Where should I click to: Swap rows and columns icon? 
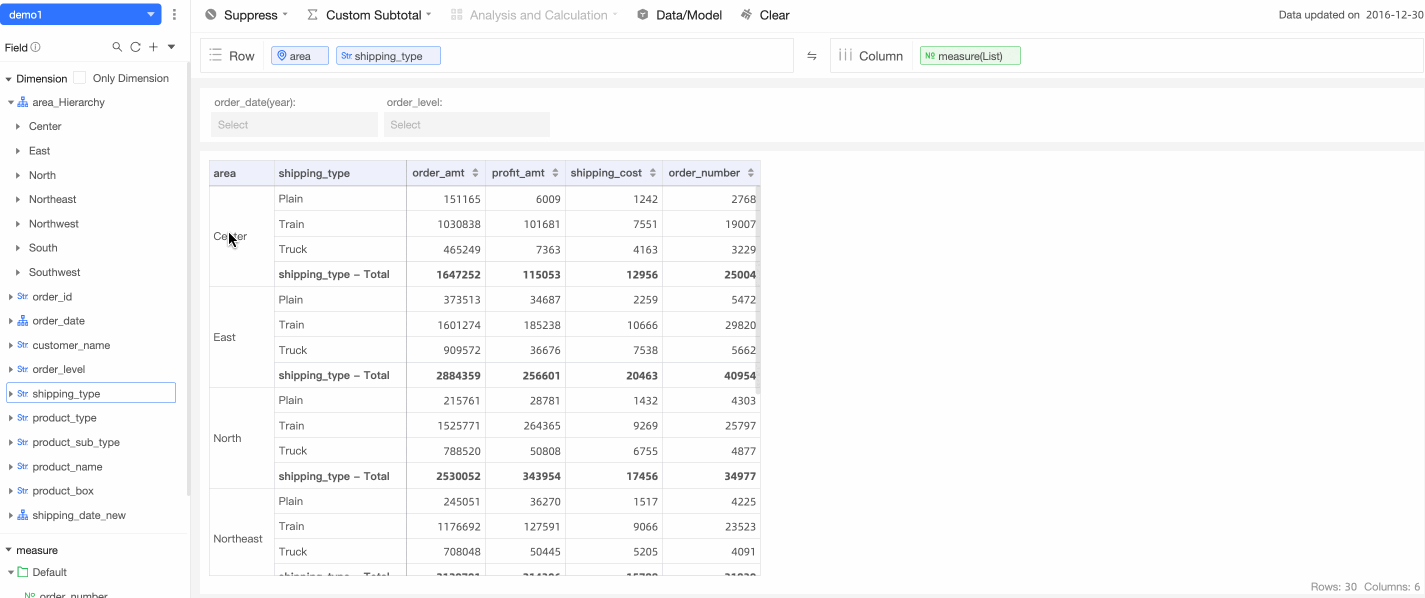[x=812, y=56]
